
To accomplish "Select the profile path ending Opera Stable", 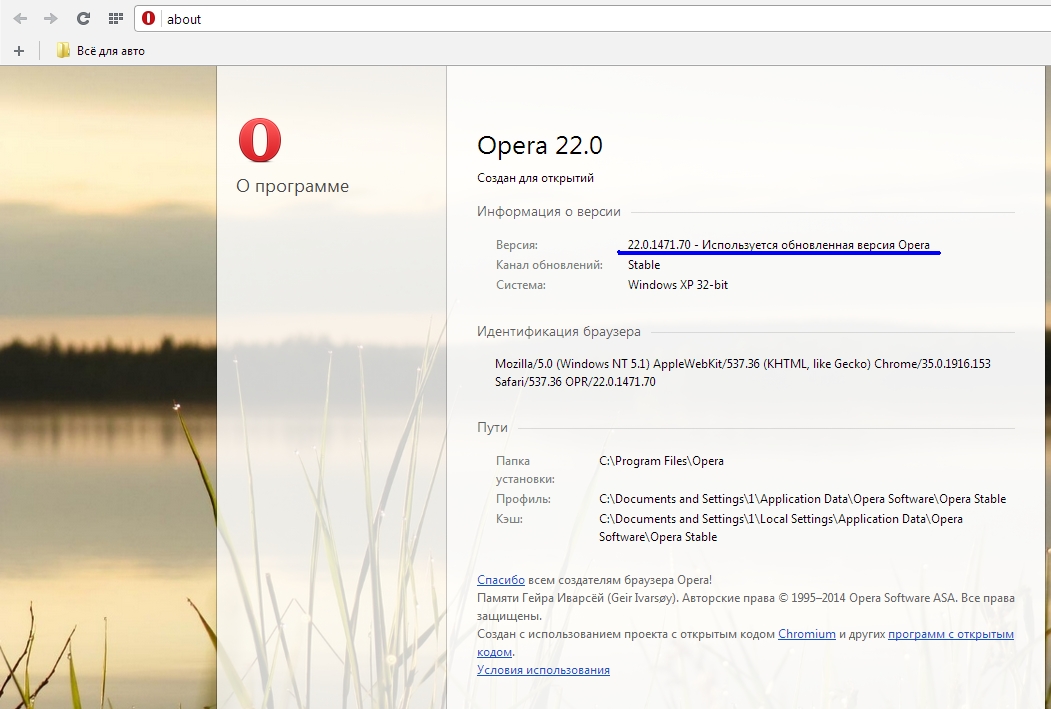I will coord(802,499).
